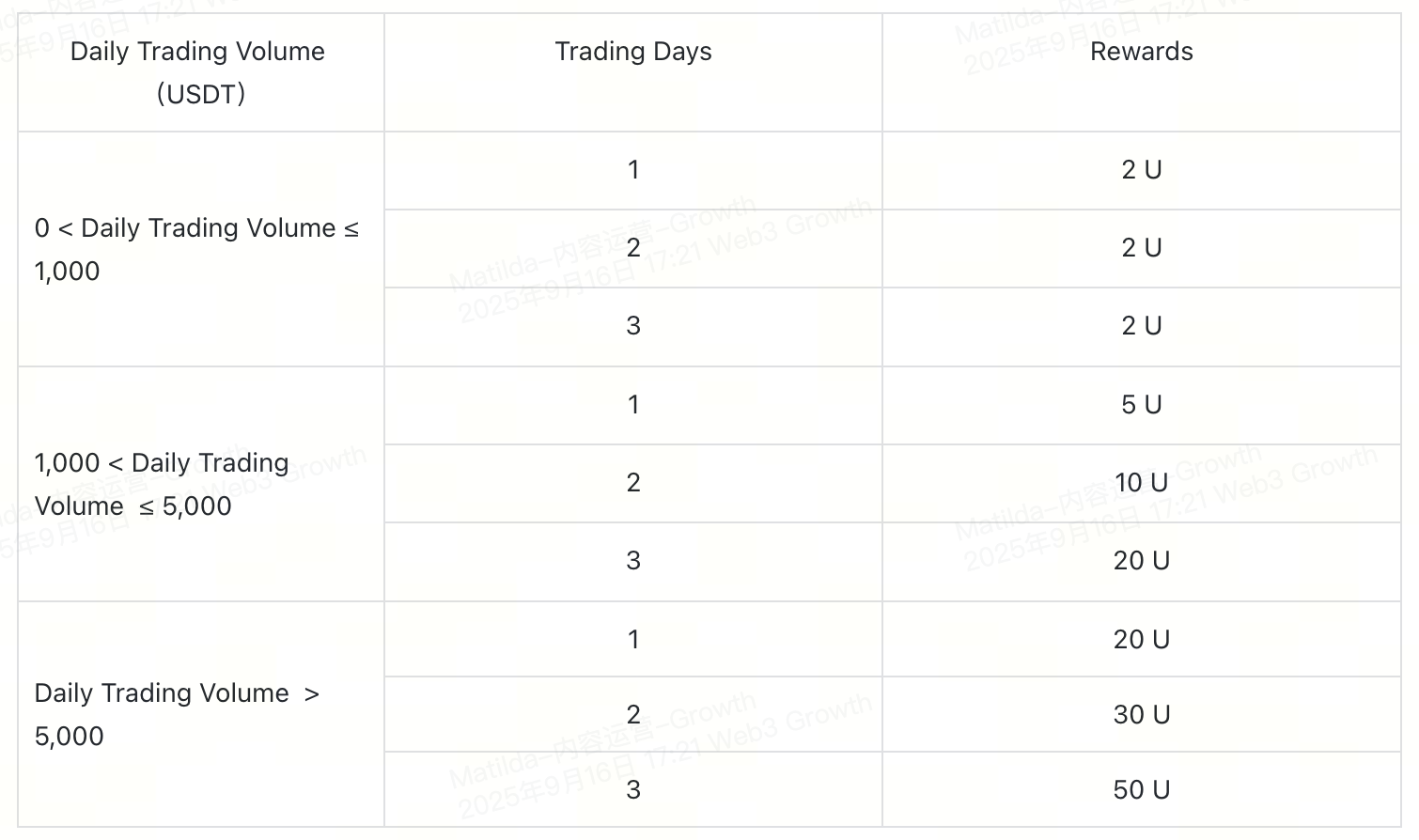Viewport: 1419px width, 840px height.
Task: Select the 30 U reward cell
Action: pos(1141,714)
